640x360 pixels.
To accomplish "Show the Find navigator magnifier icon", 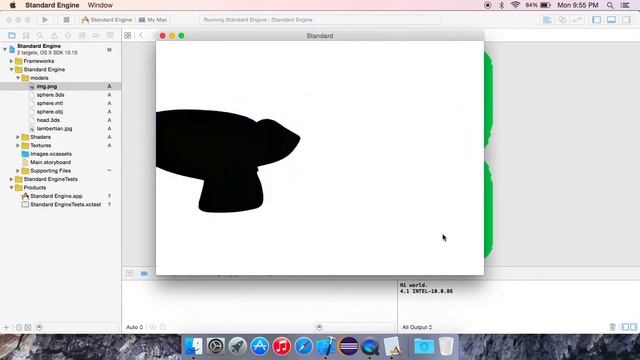I will coord(40,36).
